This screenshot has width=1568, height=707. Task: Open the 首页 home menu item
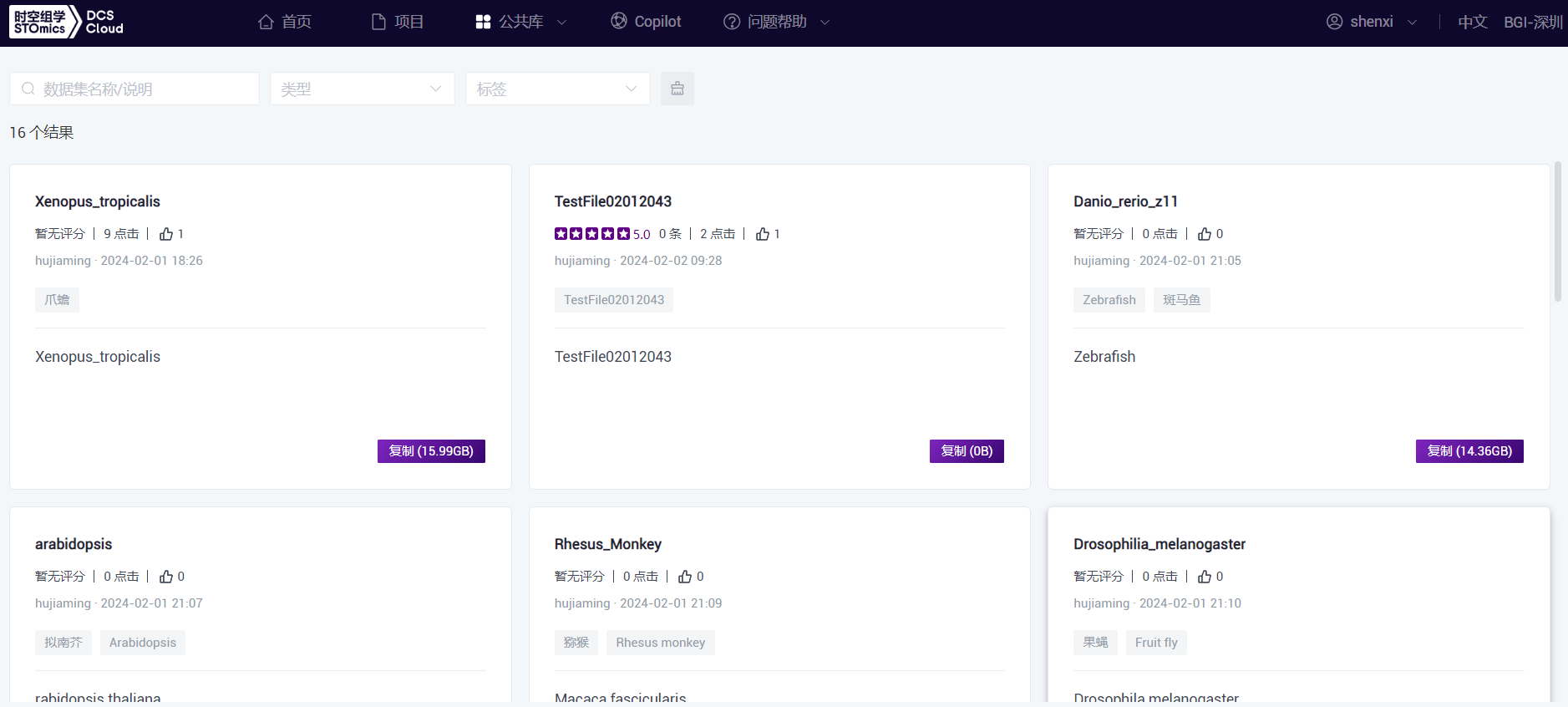[285, 22]
